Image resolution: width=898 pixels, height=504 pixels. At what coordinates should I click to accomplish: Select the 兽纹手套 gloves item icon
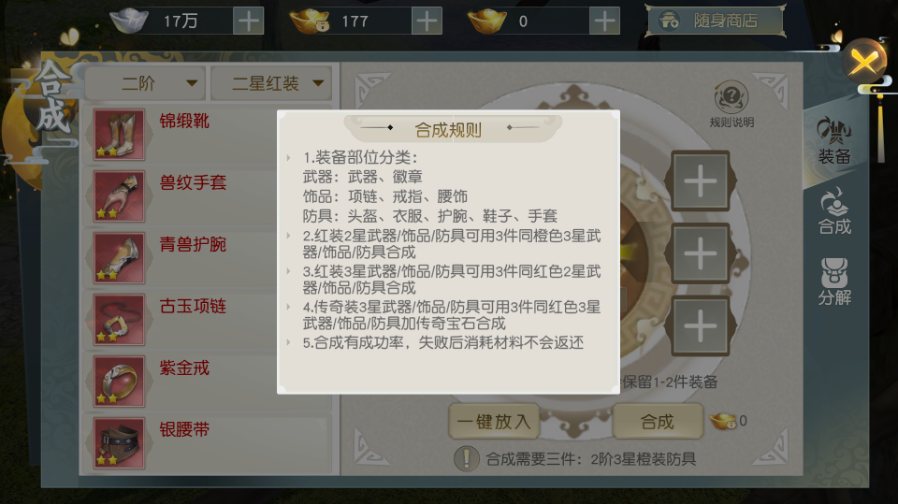click(119, 196)
